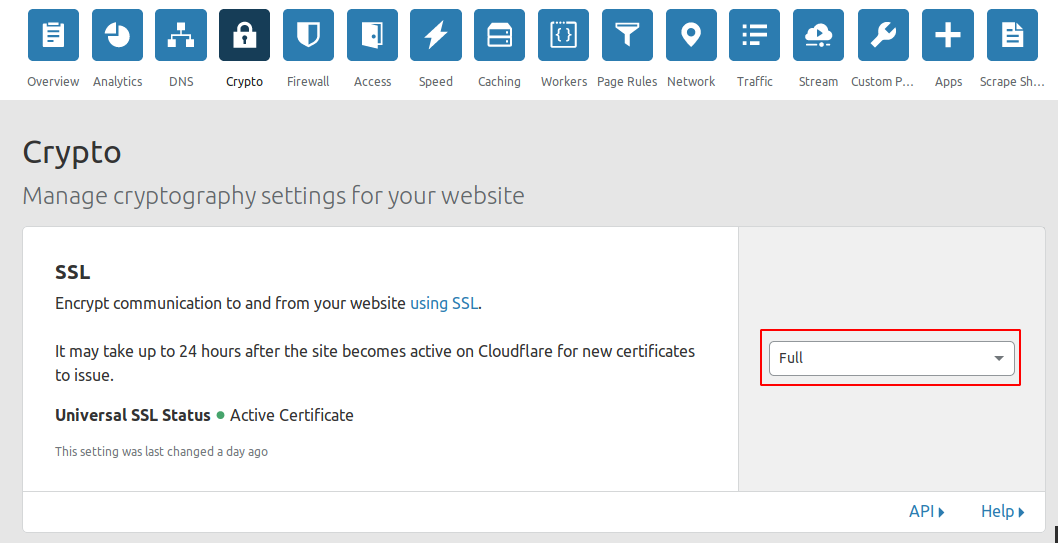Image resolution: width=1058 pixels, height=543 pixels.
Task: Open the Overview clipboard icon
Action: click(53, 36)
